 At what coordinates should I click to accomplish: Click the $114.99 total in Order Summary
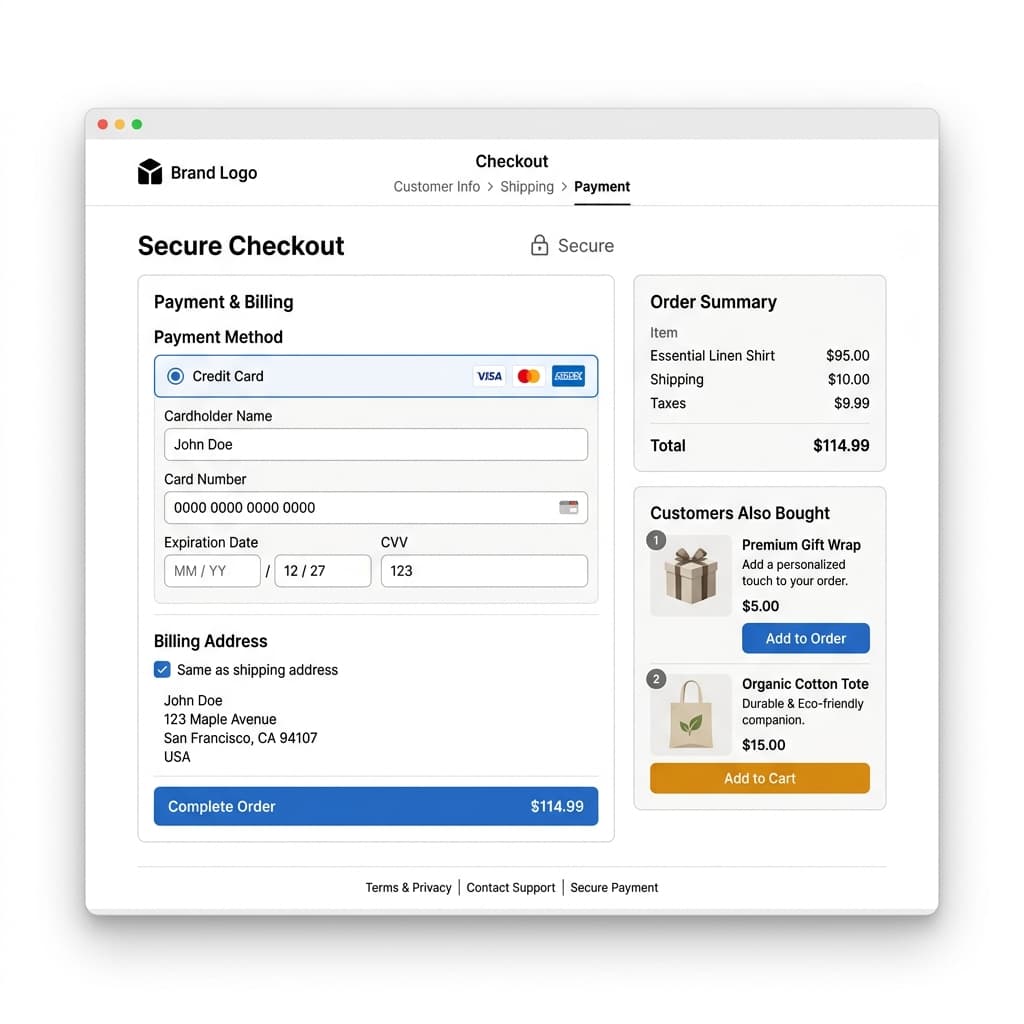[841, 445]
